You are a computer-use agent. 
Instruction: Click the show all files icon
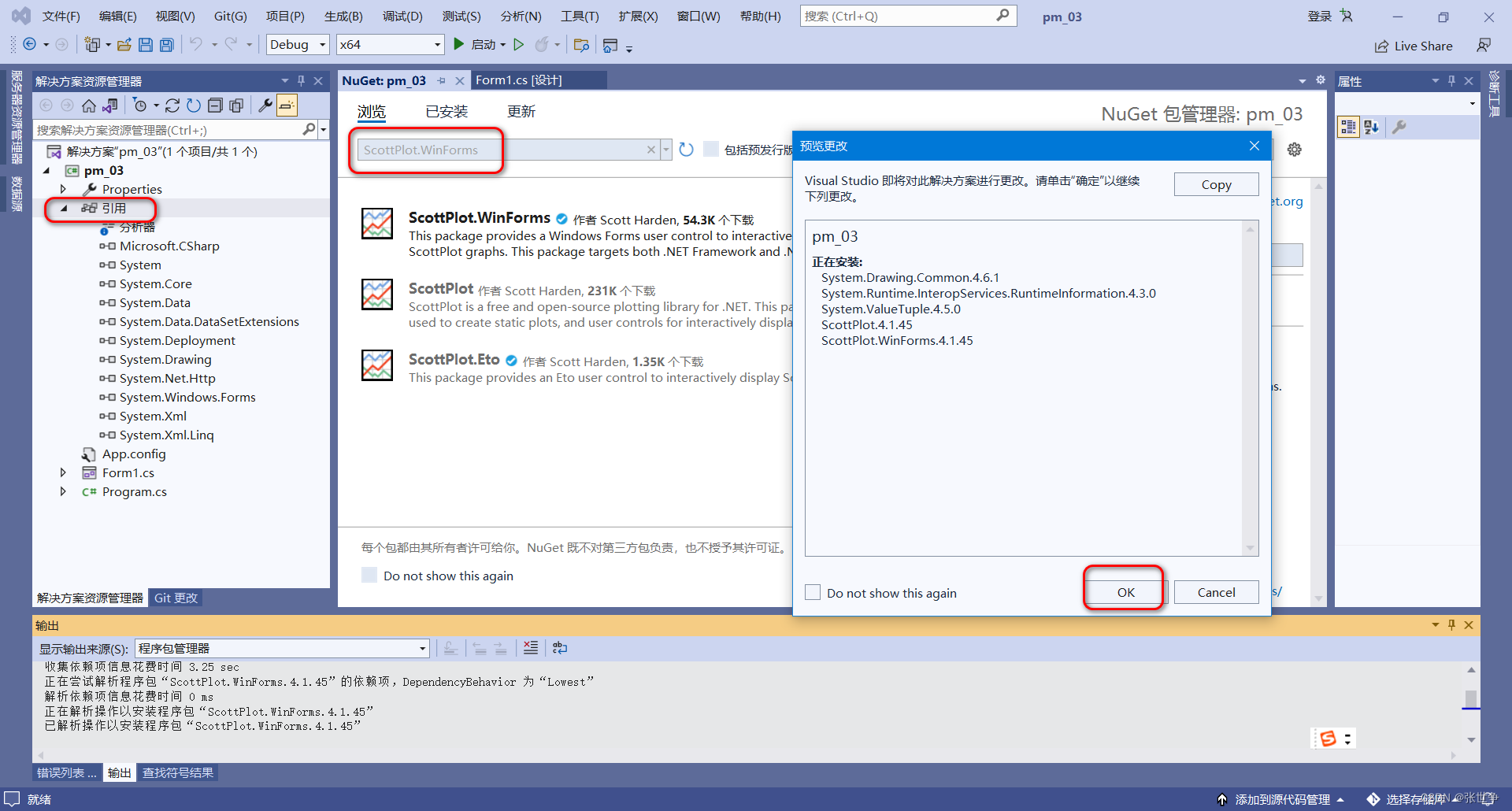pyautogui.click(x=236, y=106)
